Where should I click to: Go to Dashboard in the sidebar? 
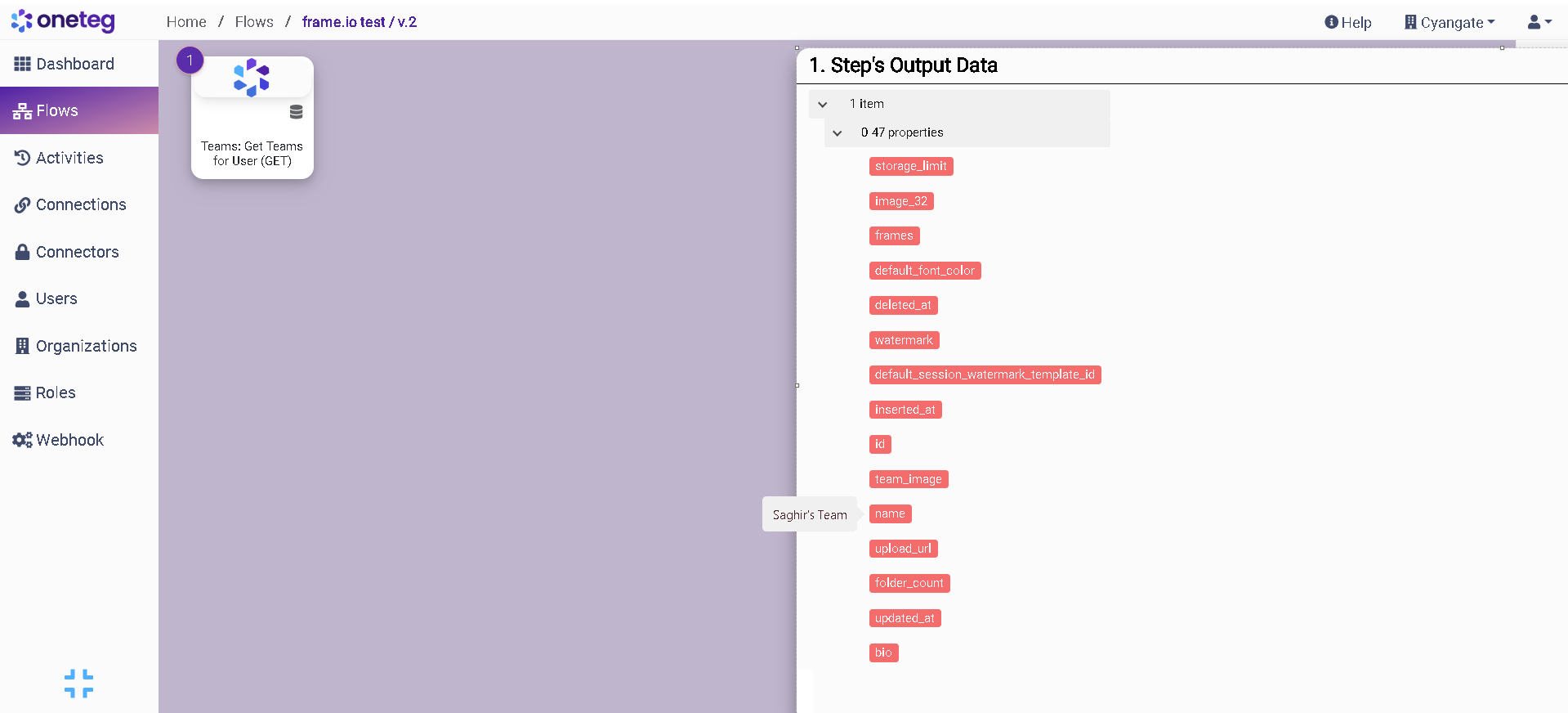click(74, 64)
